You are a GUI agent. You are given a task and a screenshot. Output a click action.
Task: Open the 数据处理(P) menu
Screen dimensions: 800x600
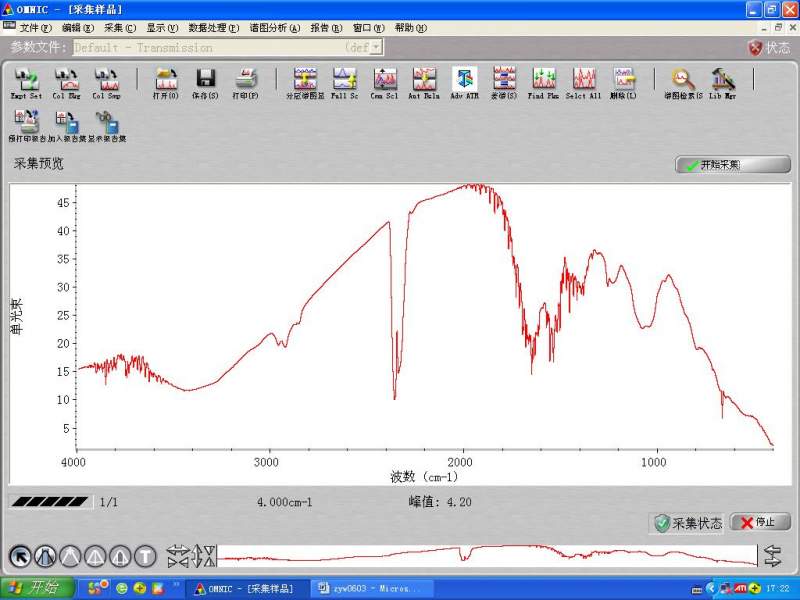214,28
